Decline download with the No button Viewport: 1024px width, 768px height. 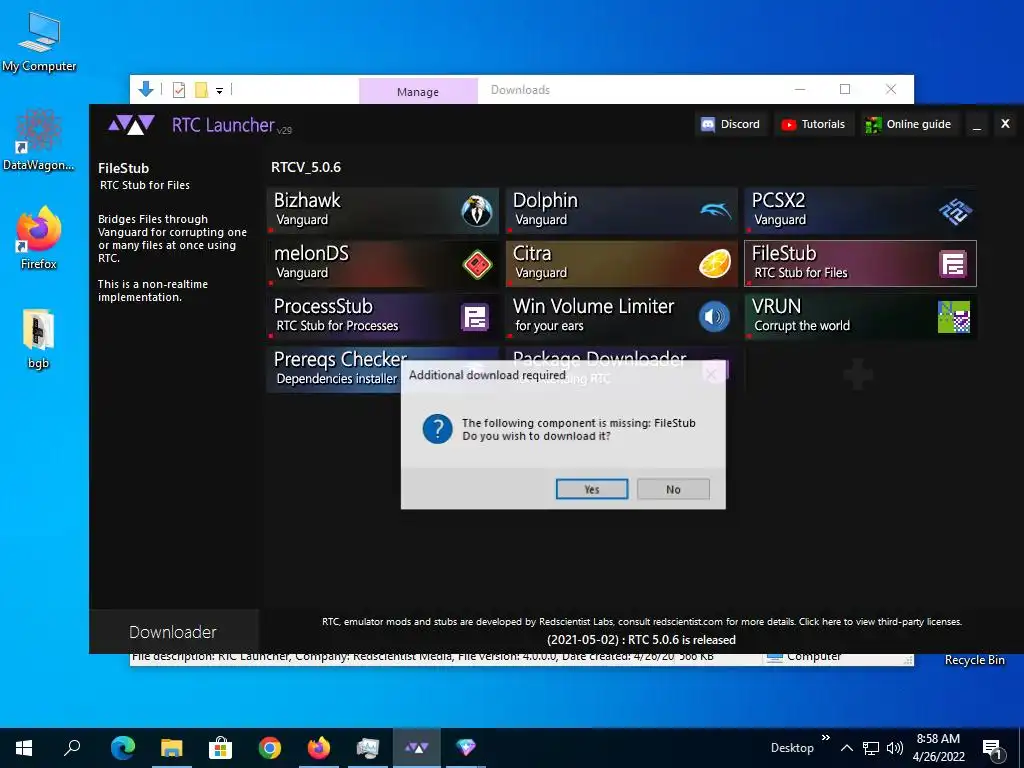pyautogui.click(x=673, y=489)
